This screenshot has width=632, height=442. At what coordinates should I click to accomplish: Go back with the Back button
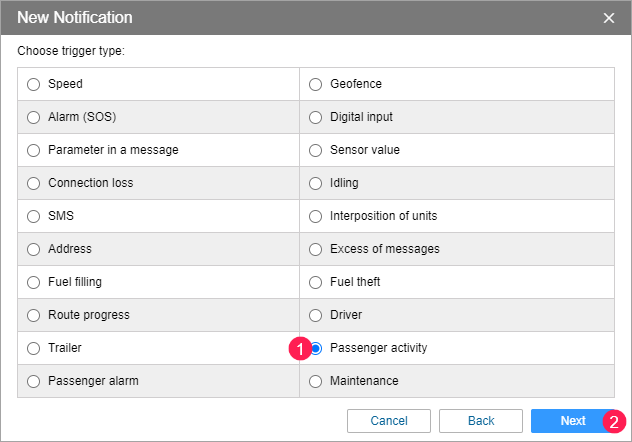[481, 421]
